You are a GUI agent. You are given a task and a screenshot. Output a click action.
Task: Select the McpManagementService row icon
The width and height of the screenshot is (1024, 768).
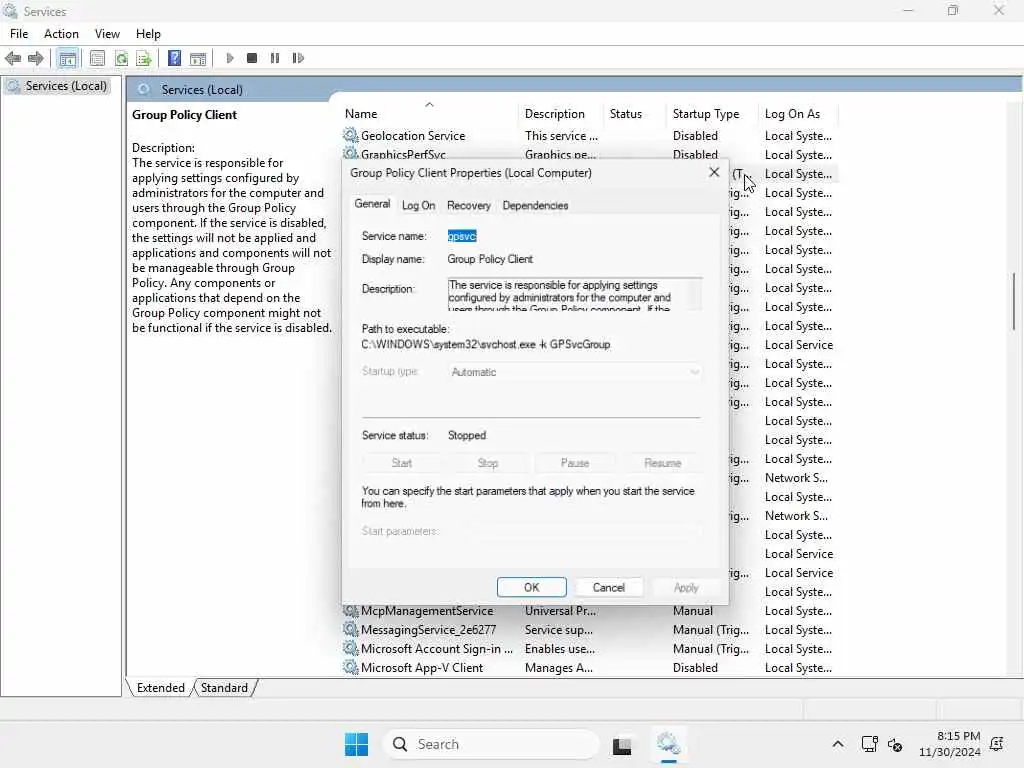pos(351,611)
